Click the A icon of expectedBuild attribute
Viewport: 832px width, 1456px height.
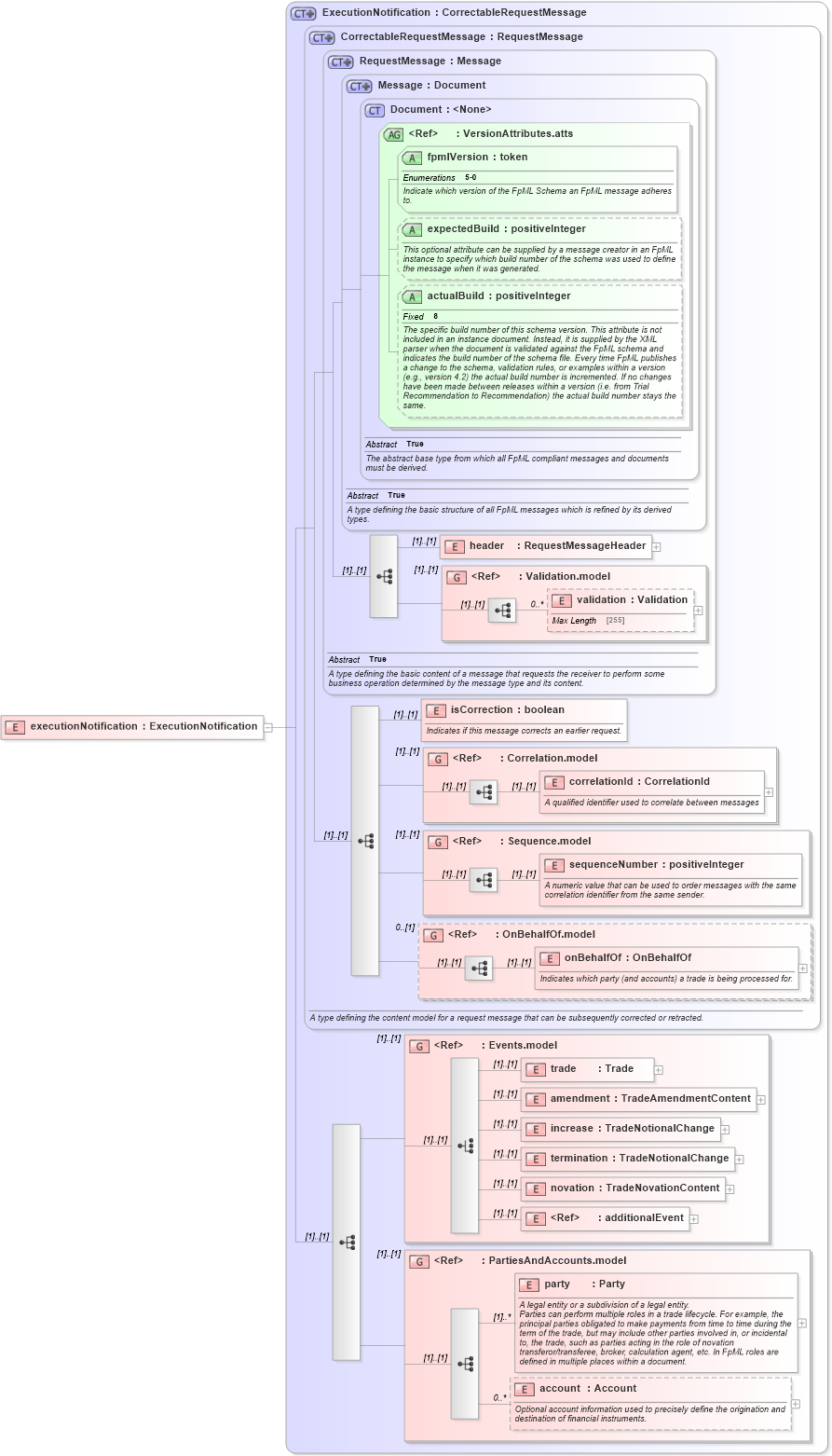click(x=413, y=229)
